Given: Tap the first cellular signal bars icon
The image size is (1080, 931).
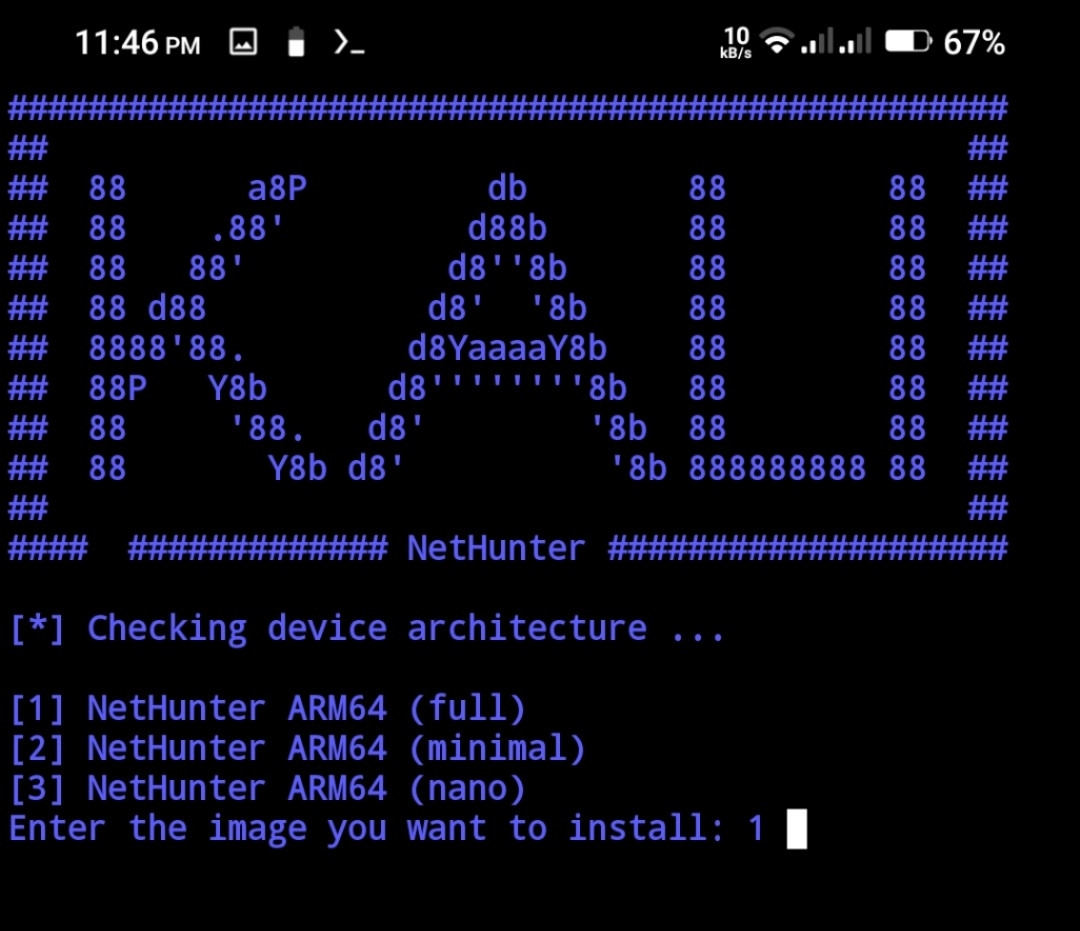Looking at the screenshot, I should pos(818,41).
